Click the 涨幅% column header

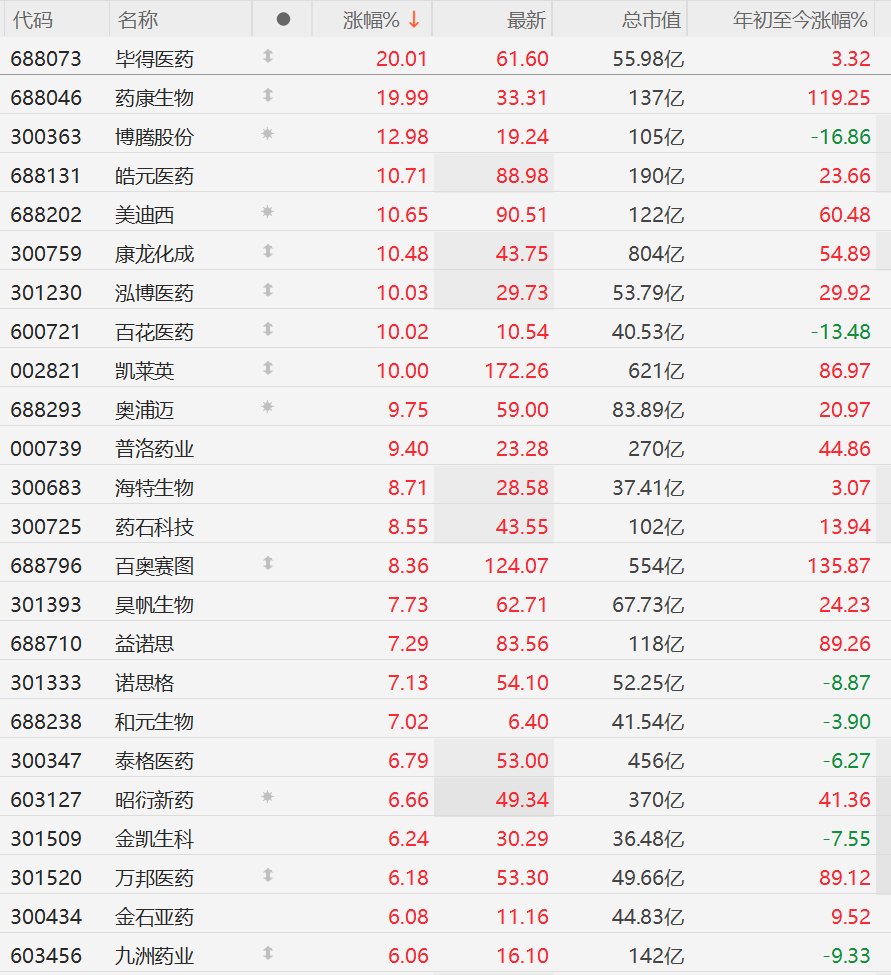371,20
